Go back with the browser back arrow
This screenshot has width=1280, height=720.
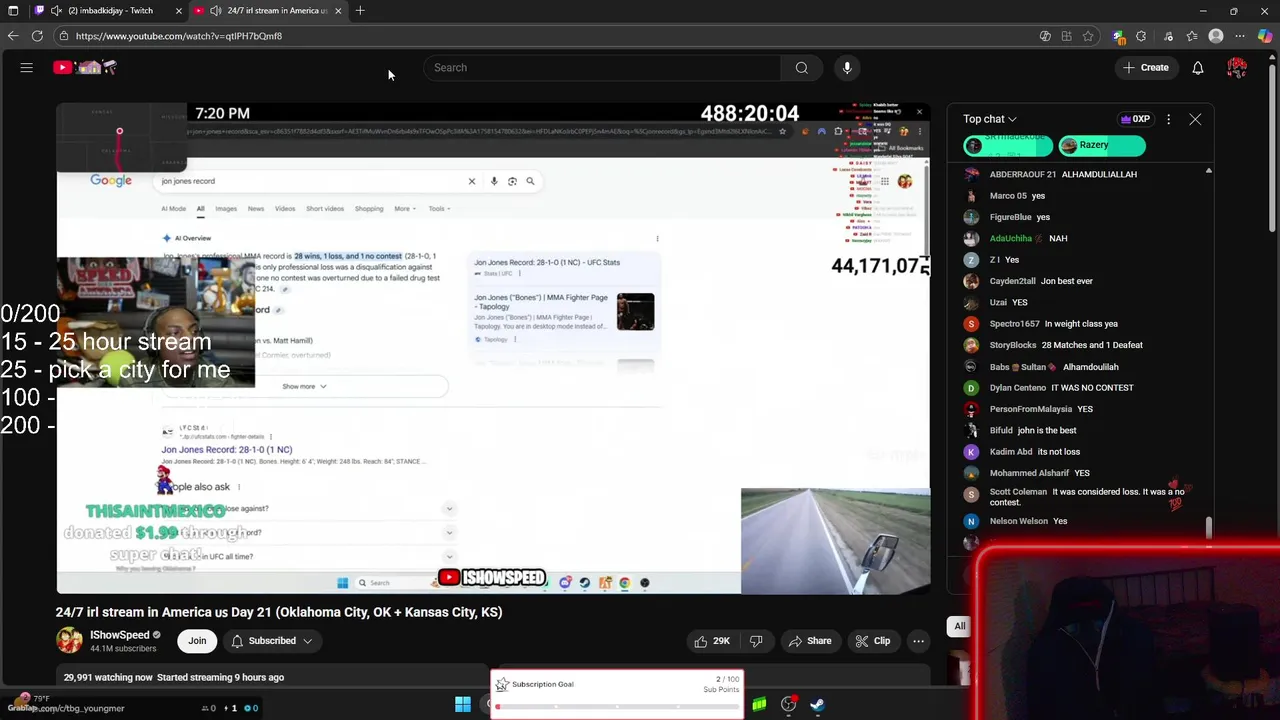point(13,36)
